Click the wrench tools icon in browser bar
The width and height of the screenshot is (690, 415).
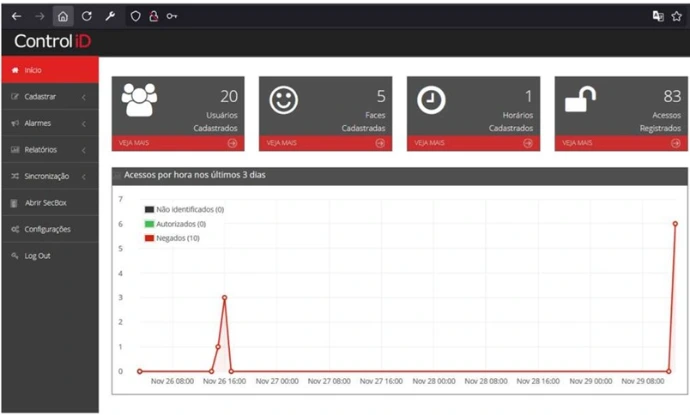pos(111,16)
